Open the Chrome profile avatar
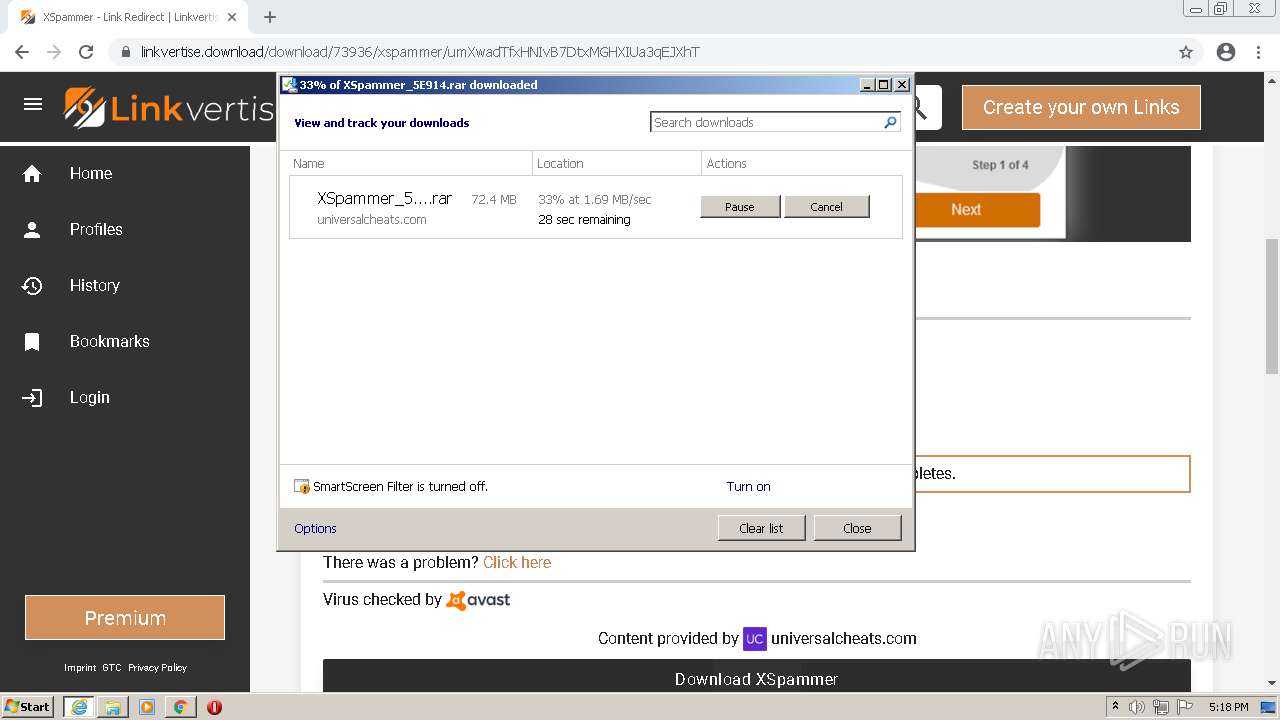The width and height of the screenshot is (1280, 720). coord(1226,52)
